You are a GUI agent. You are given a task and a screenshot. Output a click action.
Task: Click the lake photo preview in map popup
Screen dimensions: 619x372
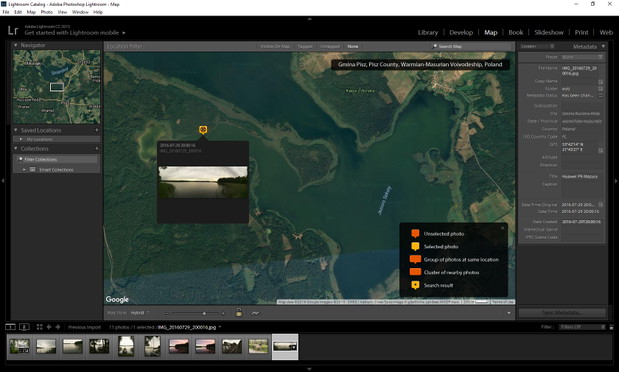point(203,182)
